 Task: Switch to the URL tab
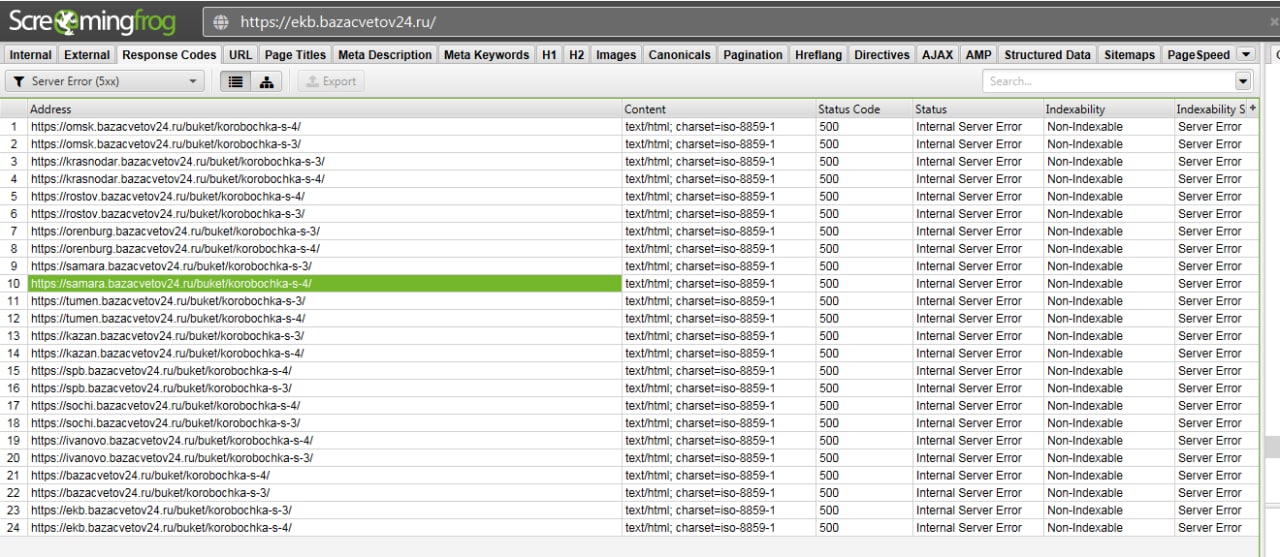tap(240, 55)
